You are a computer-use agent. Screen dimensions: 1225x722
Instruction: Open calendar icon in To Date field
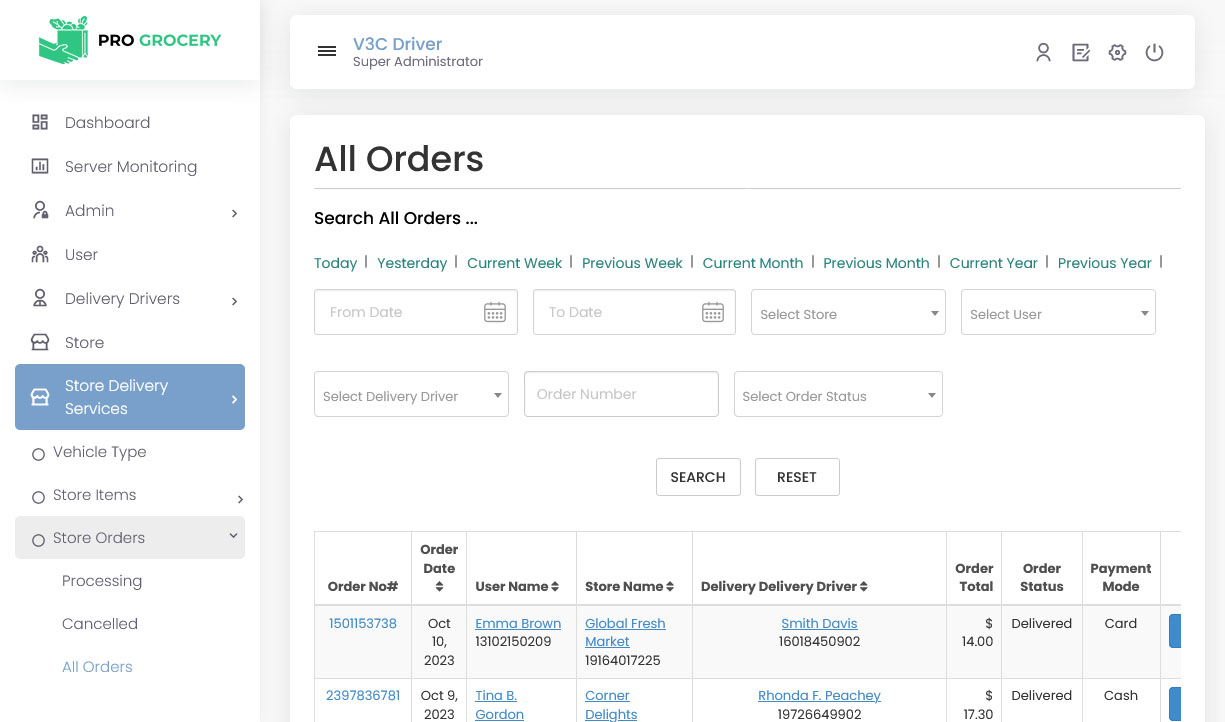[712, 313]
